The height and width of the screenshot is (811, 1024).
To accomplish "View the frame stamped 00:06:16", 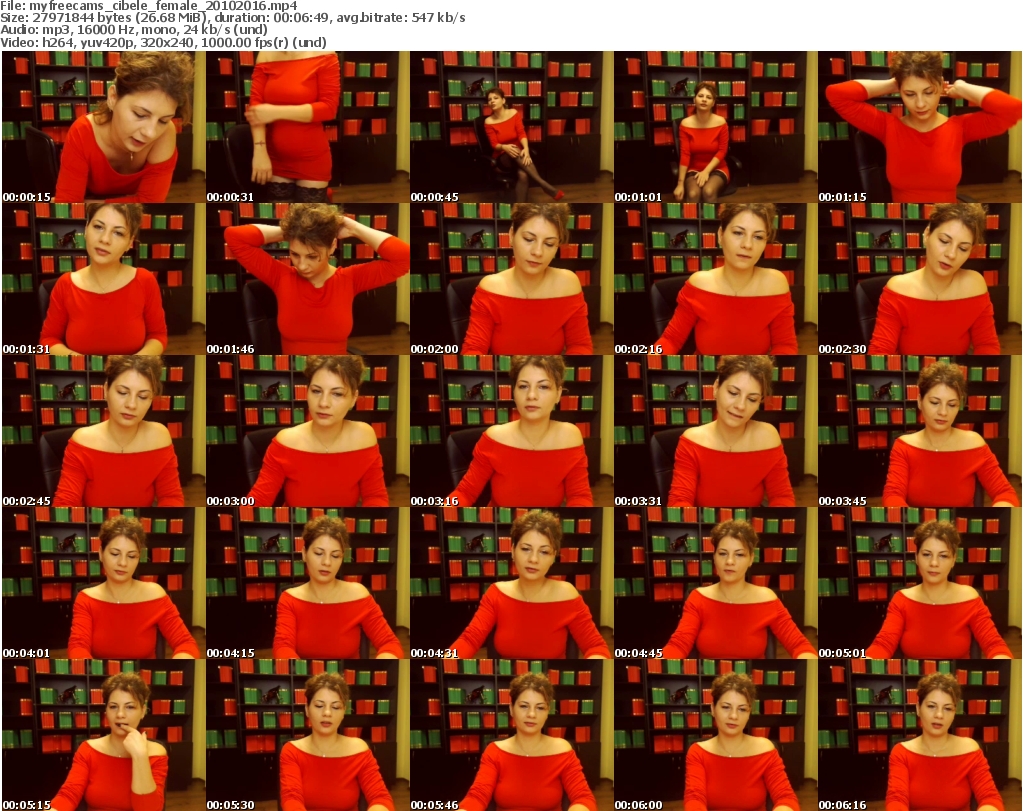I will coord(920,735).
